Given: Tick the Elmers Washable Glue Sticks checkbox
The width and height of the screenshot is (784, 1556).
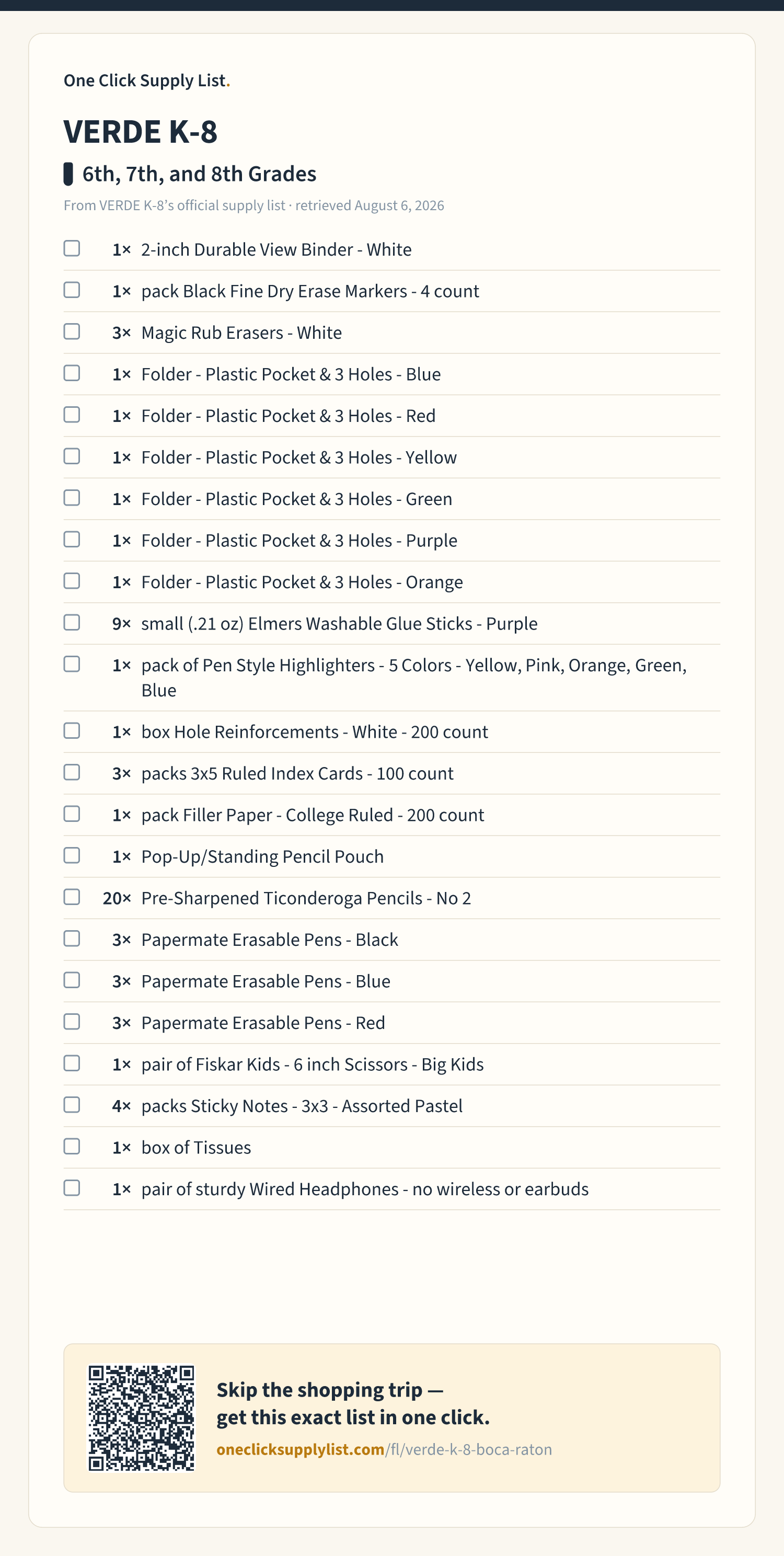Looking at the screenshot, I should click(x=72, y=623).
